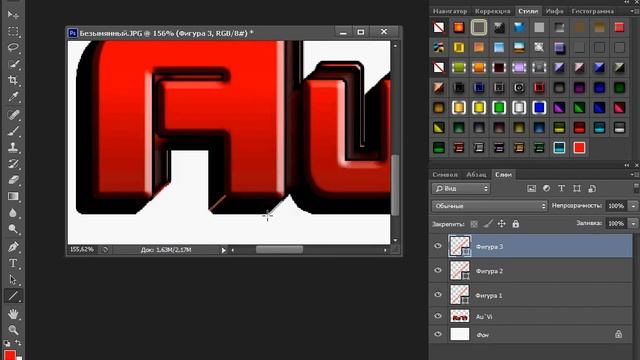Select the Lasso tool
Viewport: 640px width, 360px height.
point(13,48)
